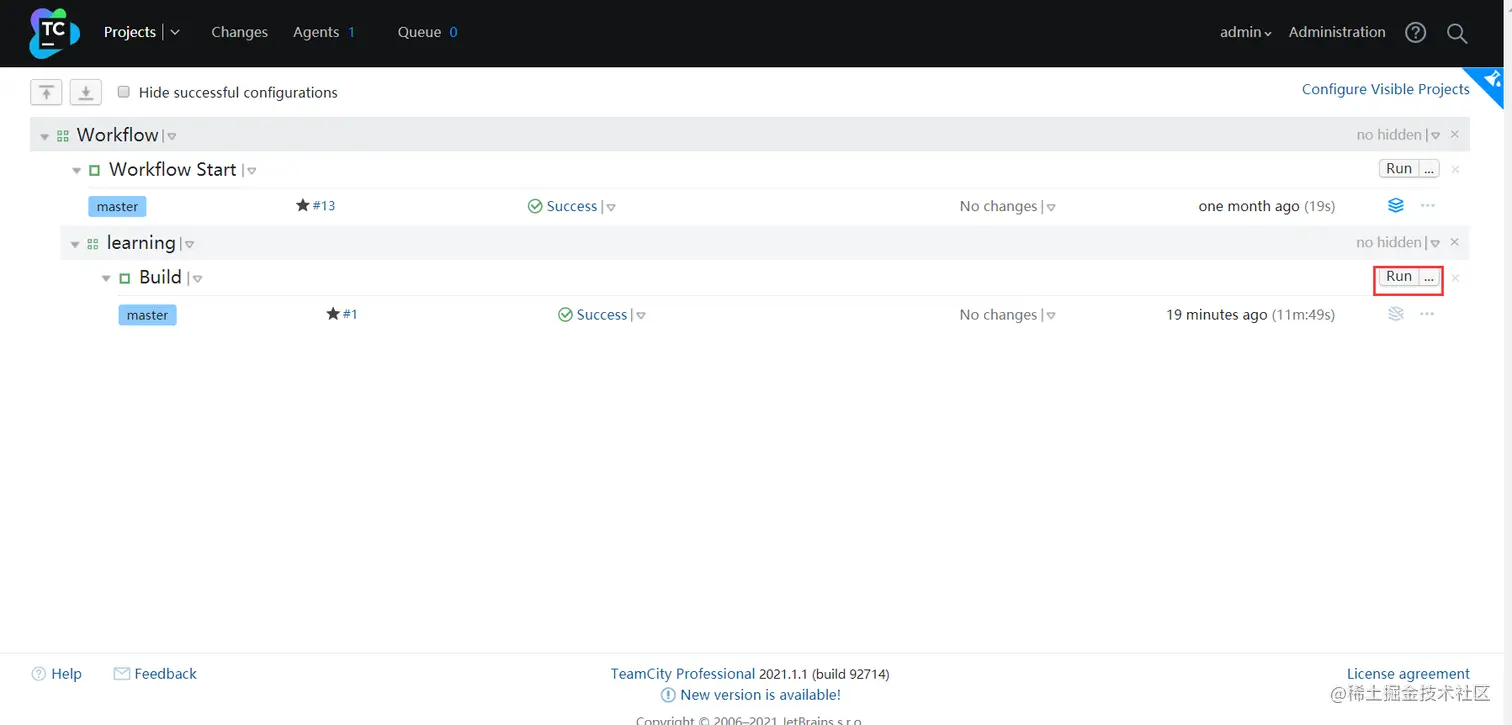The image size is (1512, 725).
Task: Hide the learning project with its X
Action: click(1455, 242)
